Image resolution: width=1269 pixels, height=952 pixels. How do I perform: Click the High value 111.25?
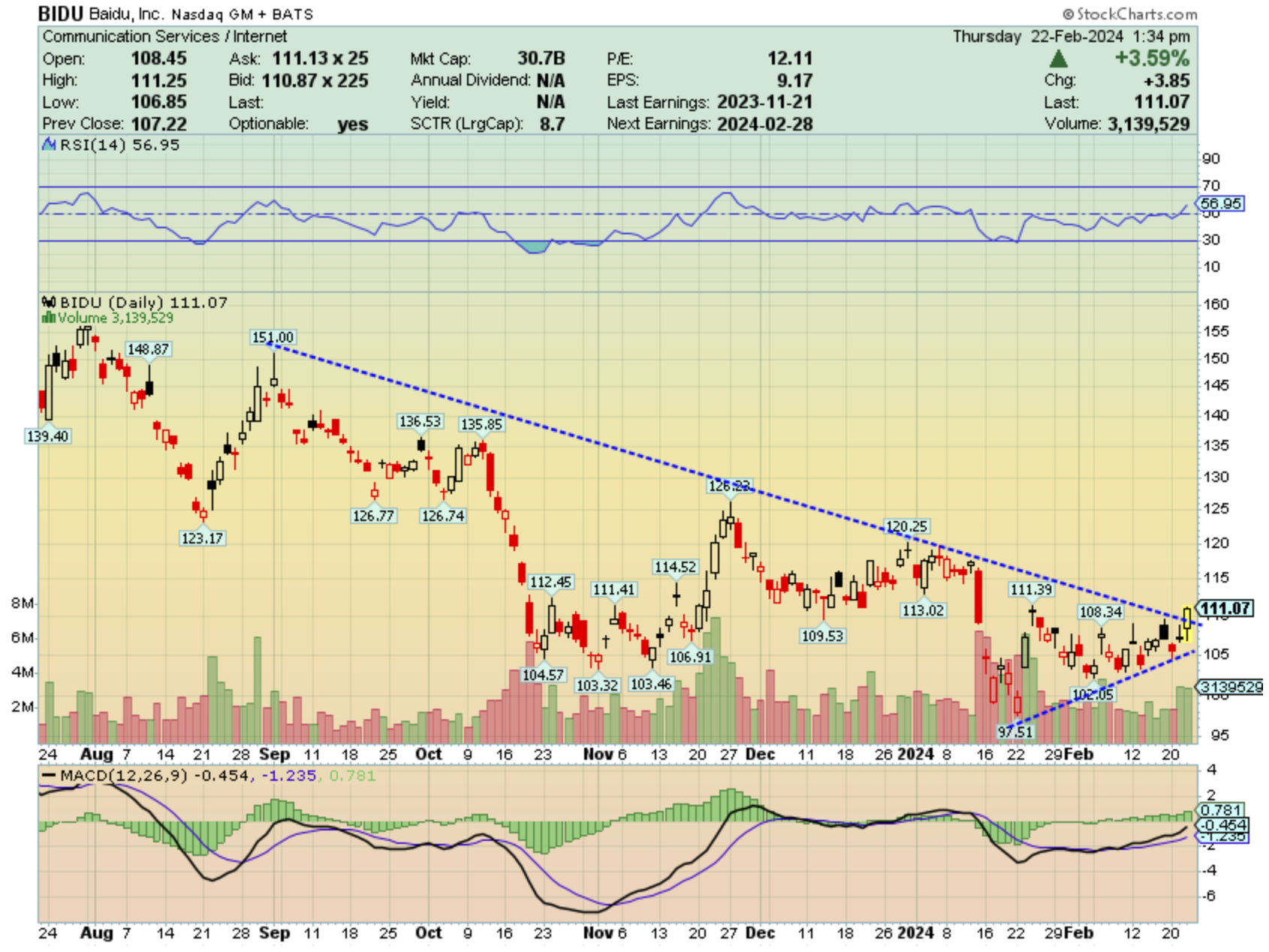click(x=158, y=80)
